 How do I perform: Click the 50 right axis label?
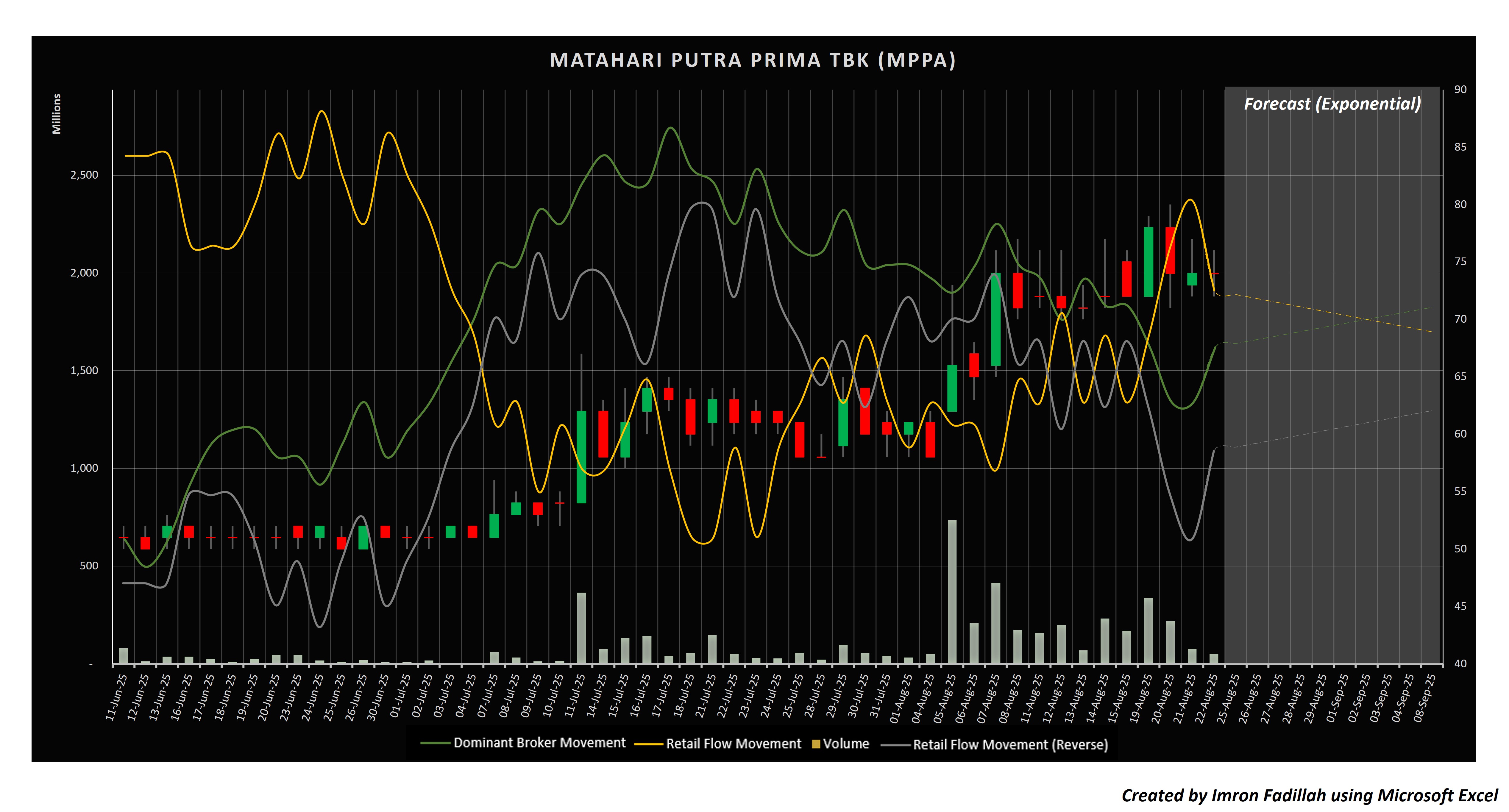1460,548
